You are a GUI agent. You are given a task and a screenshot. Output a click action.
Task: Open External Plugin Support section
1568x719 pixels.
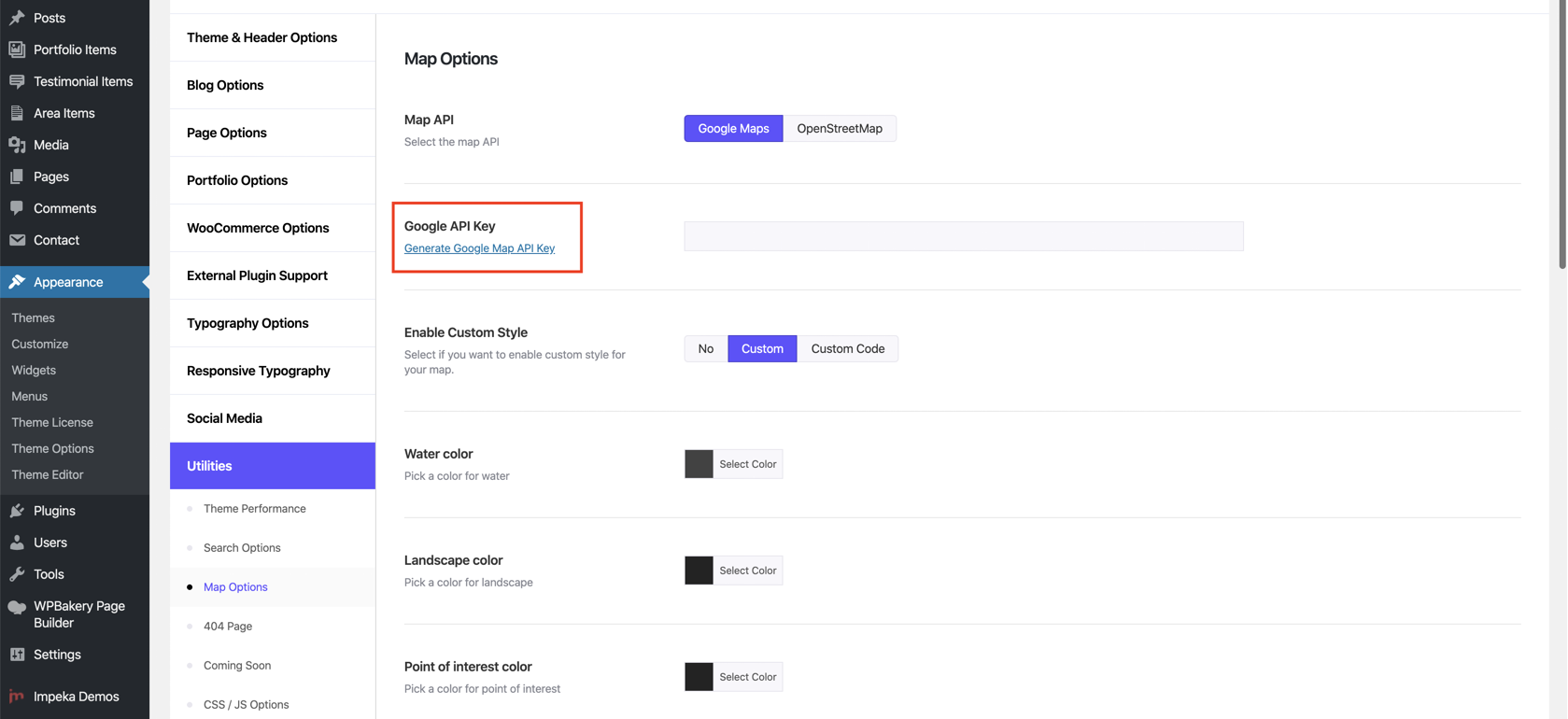click(x=273, y=275)
